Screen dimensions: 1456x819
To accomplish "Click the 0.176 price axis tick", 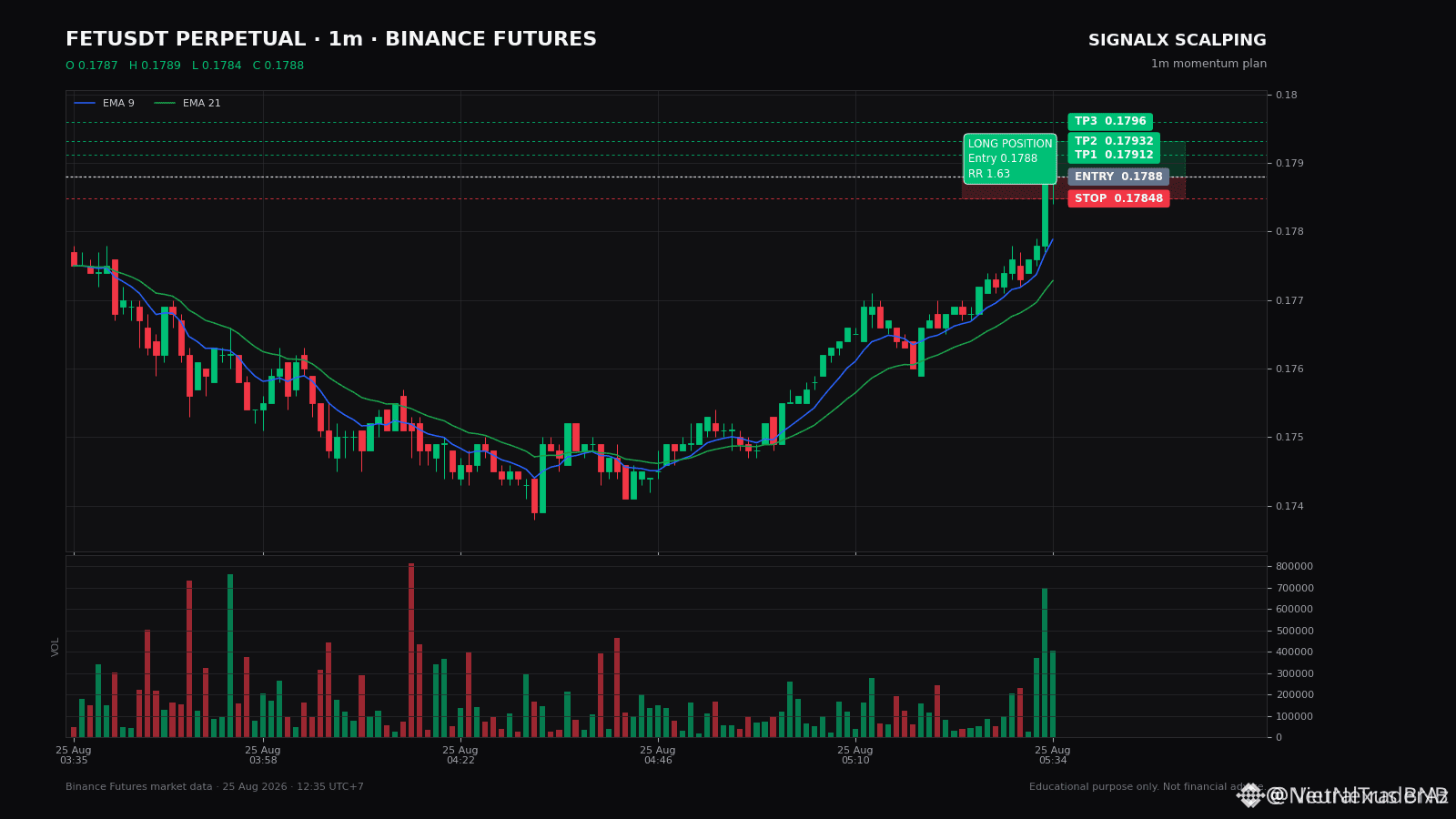I will [1289, 369].
